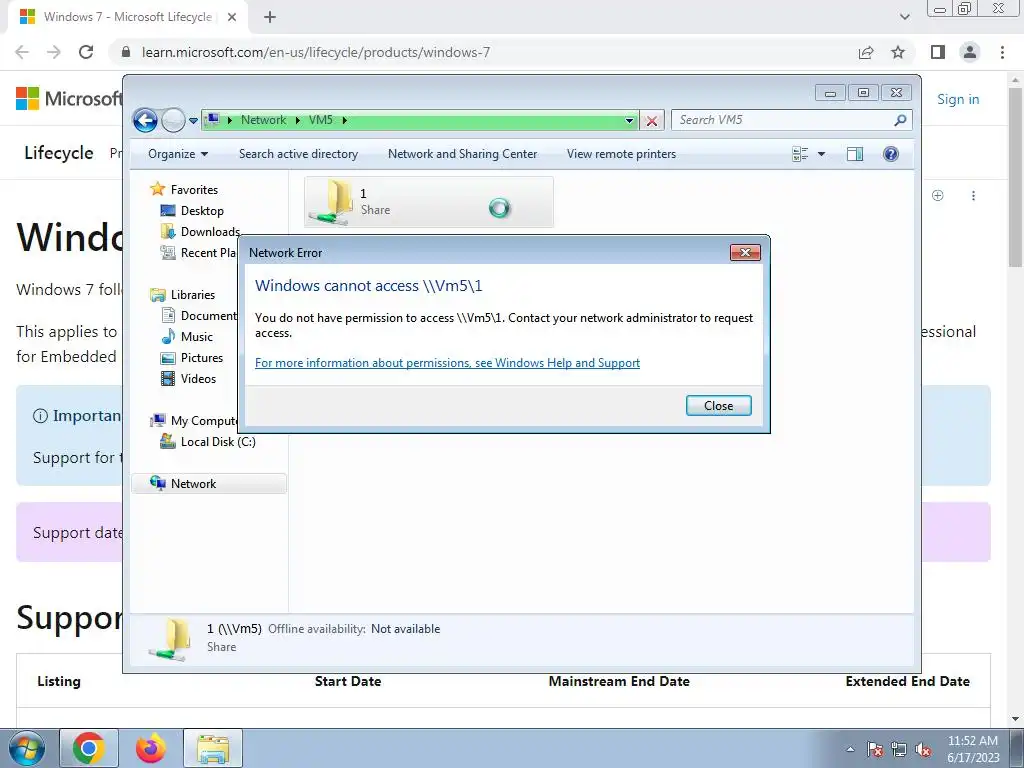Click Chrome forward navigation arrow
The width and height of the screenshot is (1024, 768).
[x=54, y=52]
